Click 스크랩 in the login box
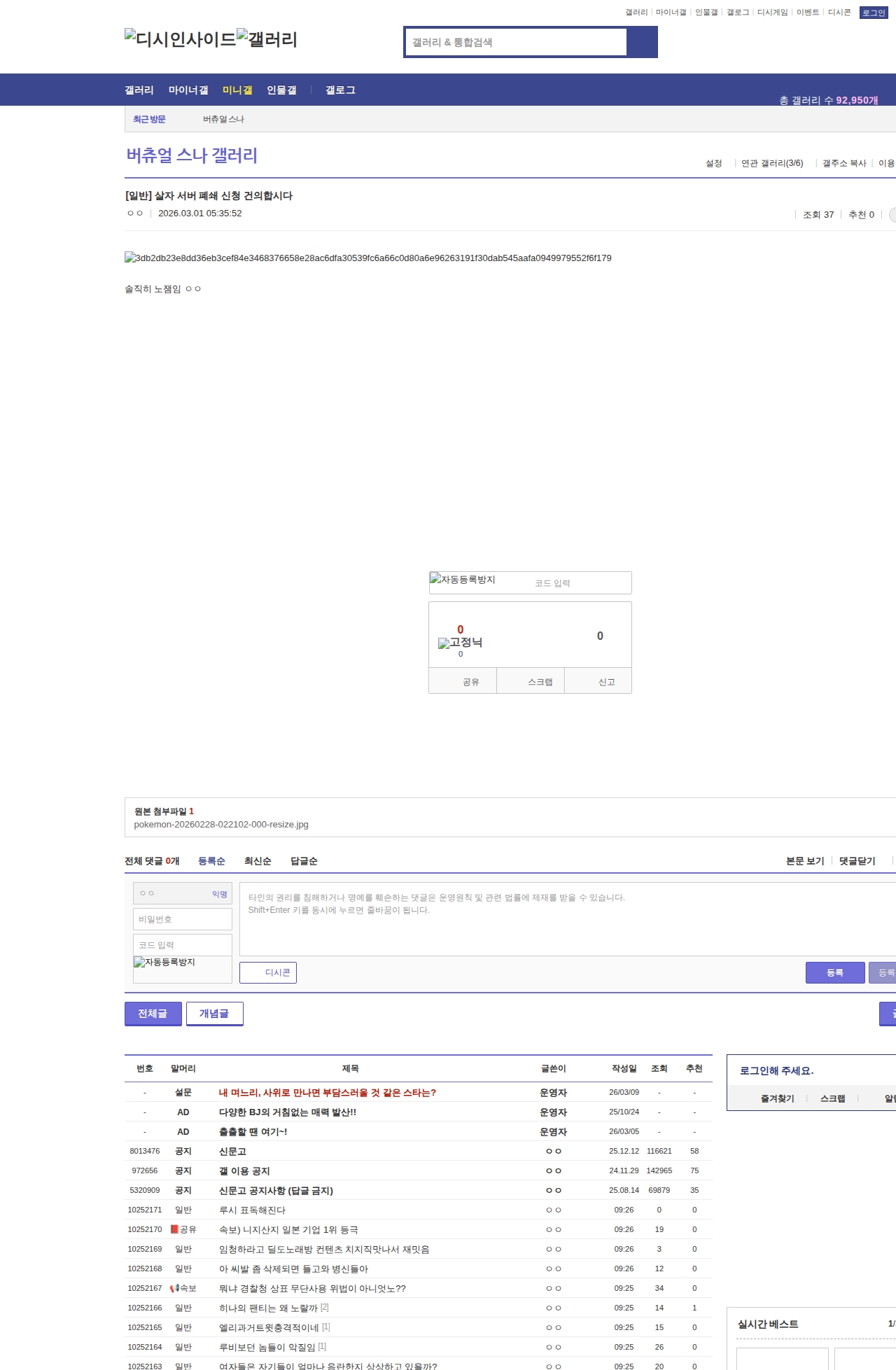The width and height of the screenshot is (896, 1370). click(x=832, y=1098)
